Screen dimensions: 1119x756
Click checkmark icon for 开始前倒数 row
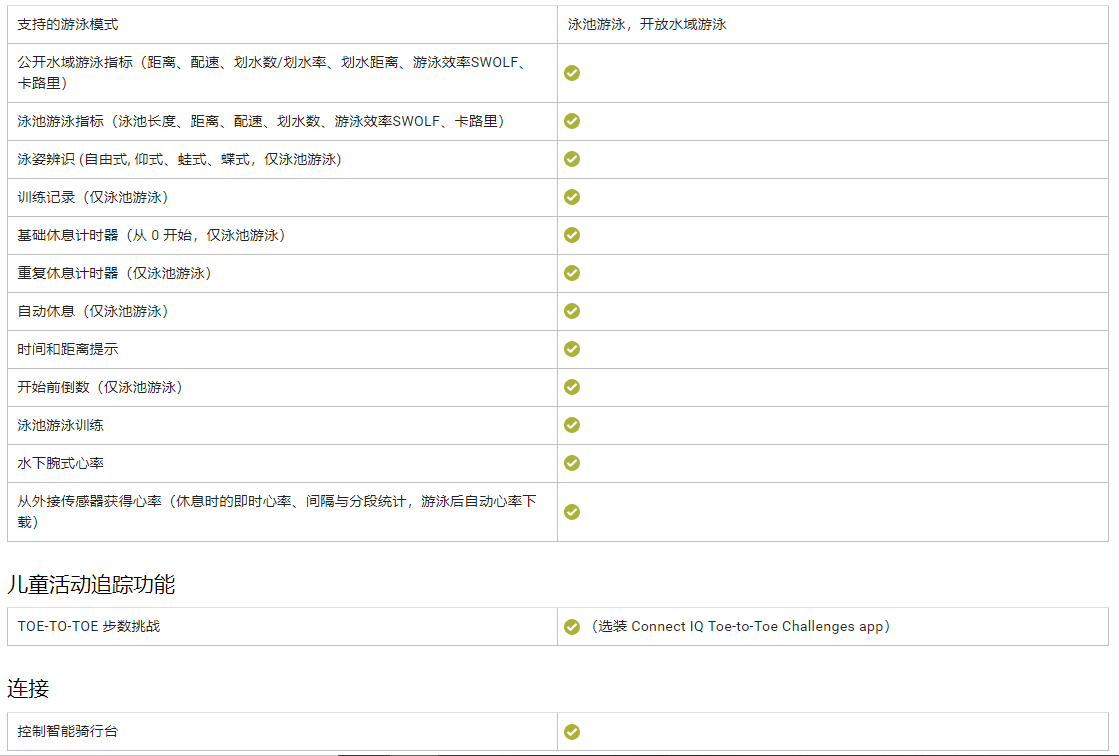pyautogui.click(x=572, y=387)
